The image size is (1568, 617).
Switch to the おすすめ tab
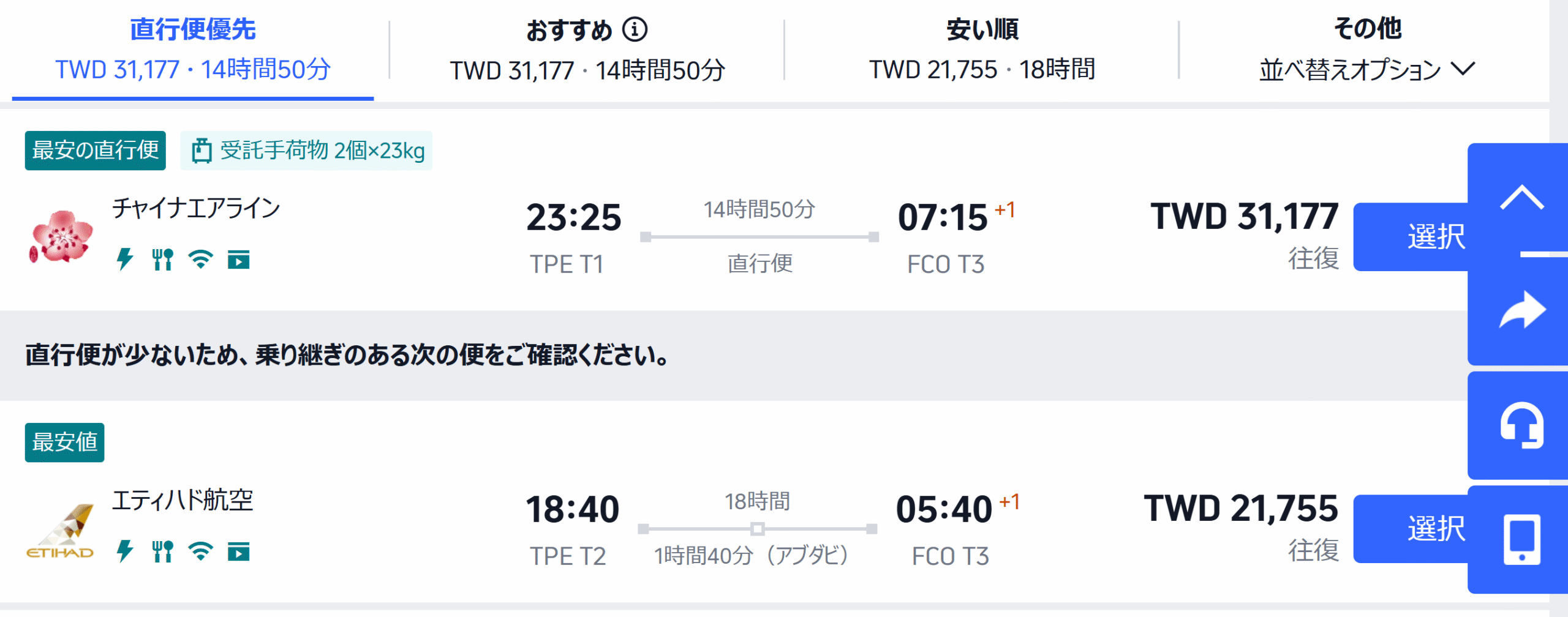(x=587, y=49)
